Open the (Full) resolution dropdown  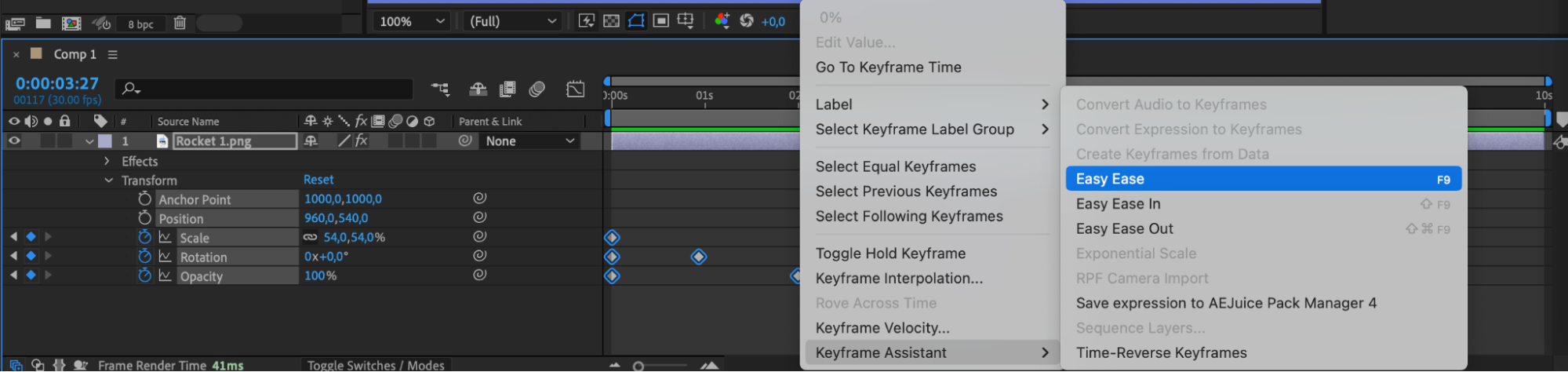point(512,21)
